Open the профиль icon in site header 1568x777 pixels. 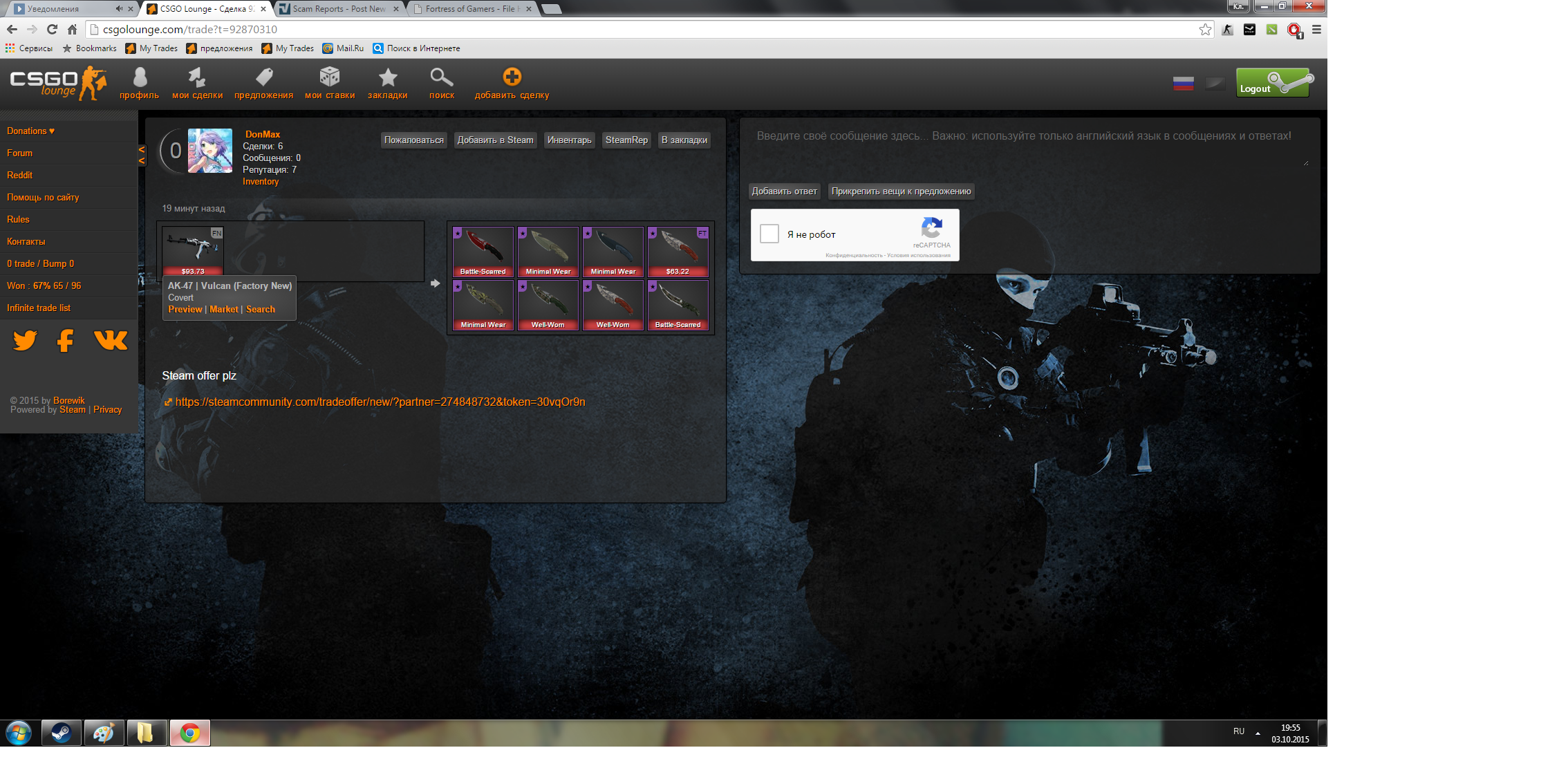point(140,77)
